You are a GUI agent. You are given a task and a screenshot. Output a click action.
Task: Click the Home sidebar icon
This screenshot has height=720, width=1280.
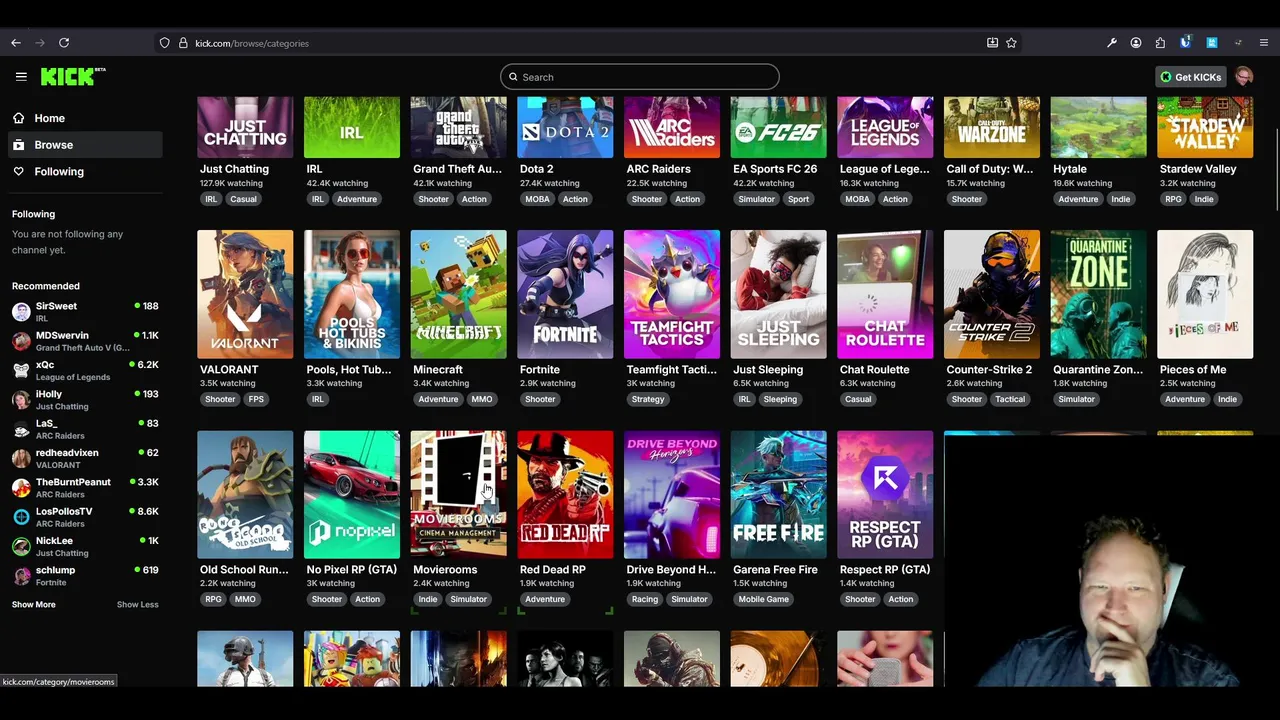pos(18,118)
